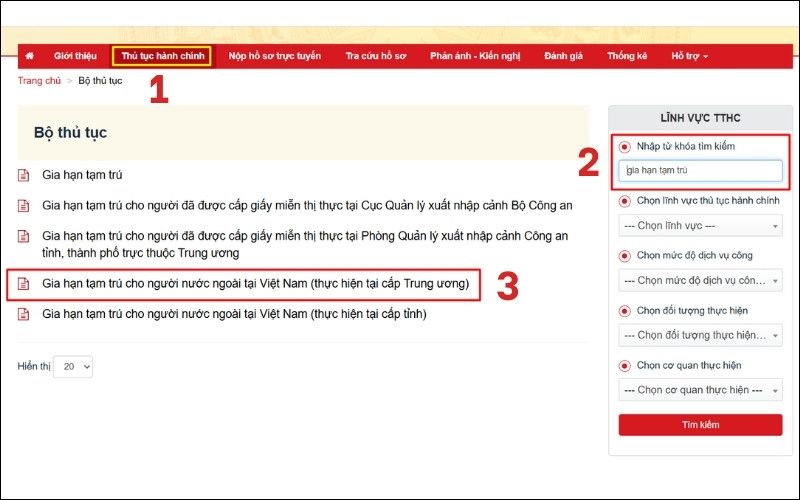800x500 pixels.
Task: Select 'Chọn lĩnh vực thủ tục hành chính' radio
Action: (625, 200)
